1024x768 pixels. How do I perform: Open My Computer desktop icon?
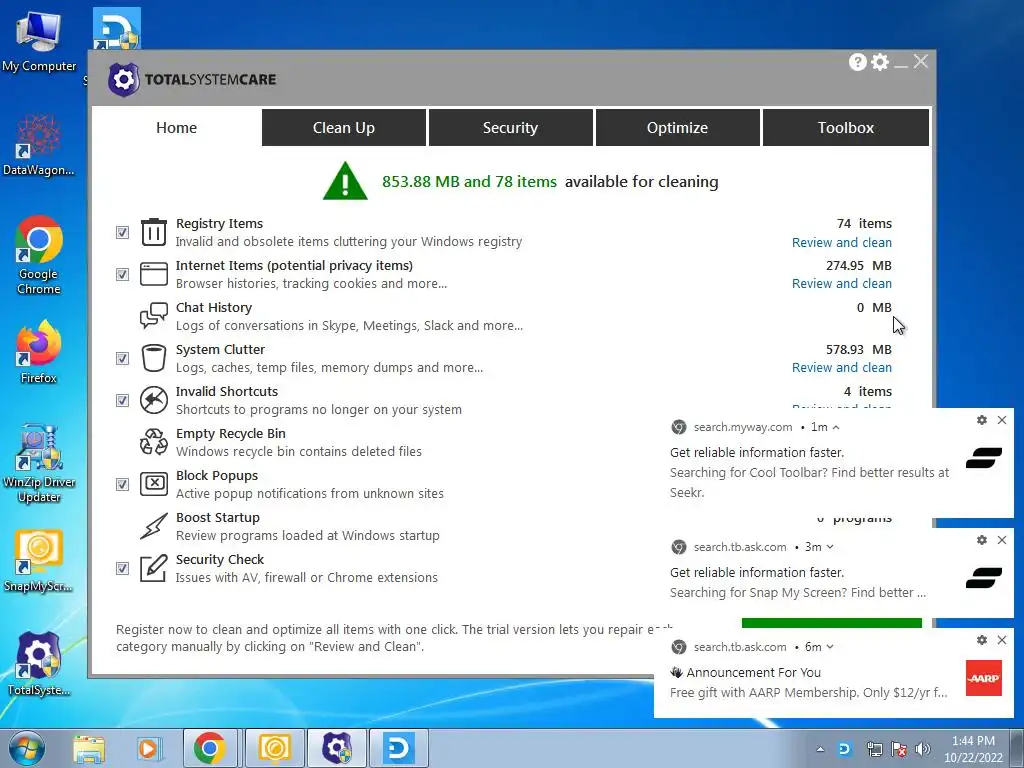pyautogui.click(x=39, y=42)
